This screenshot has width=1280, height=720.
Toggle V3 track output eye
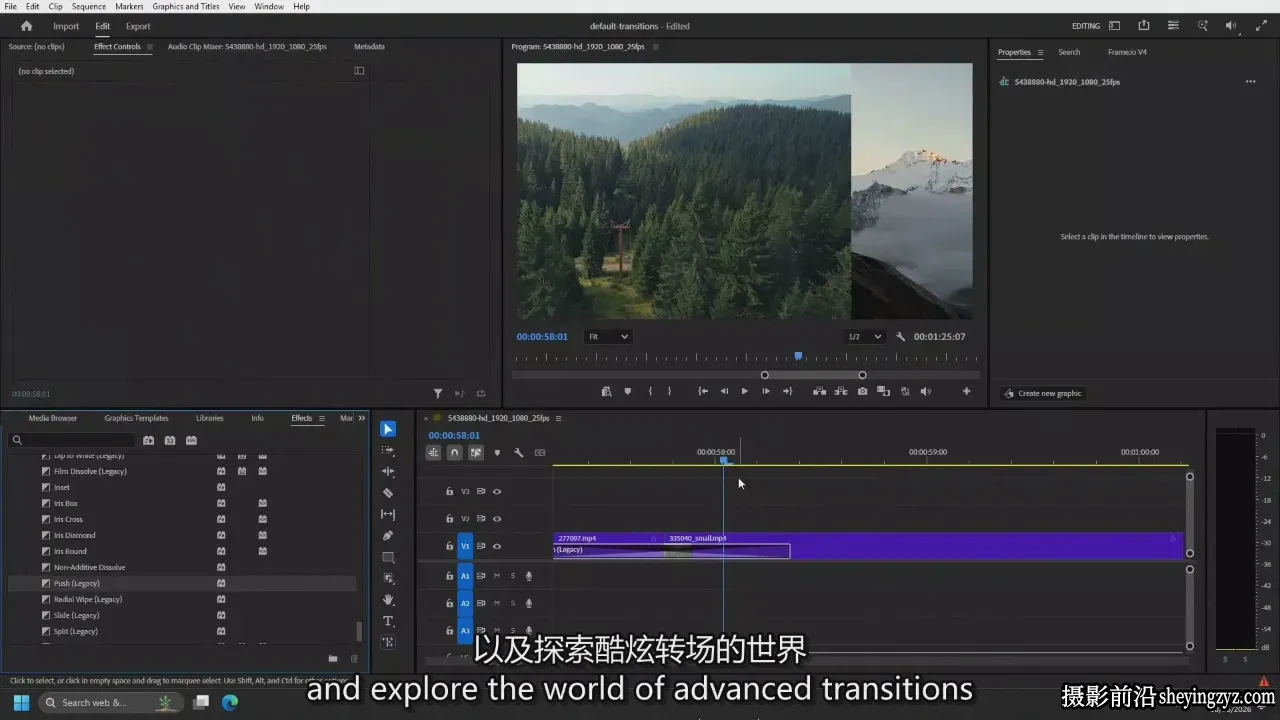[497, 492]
